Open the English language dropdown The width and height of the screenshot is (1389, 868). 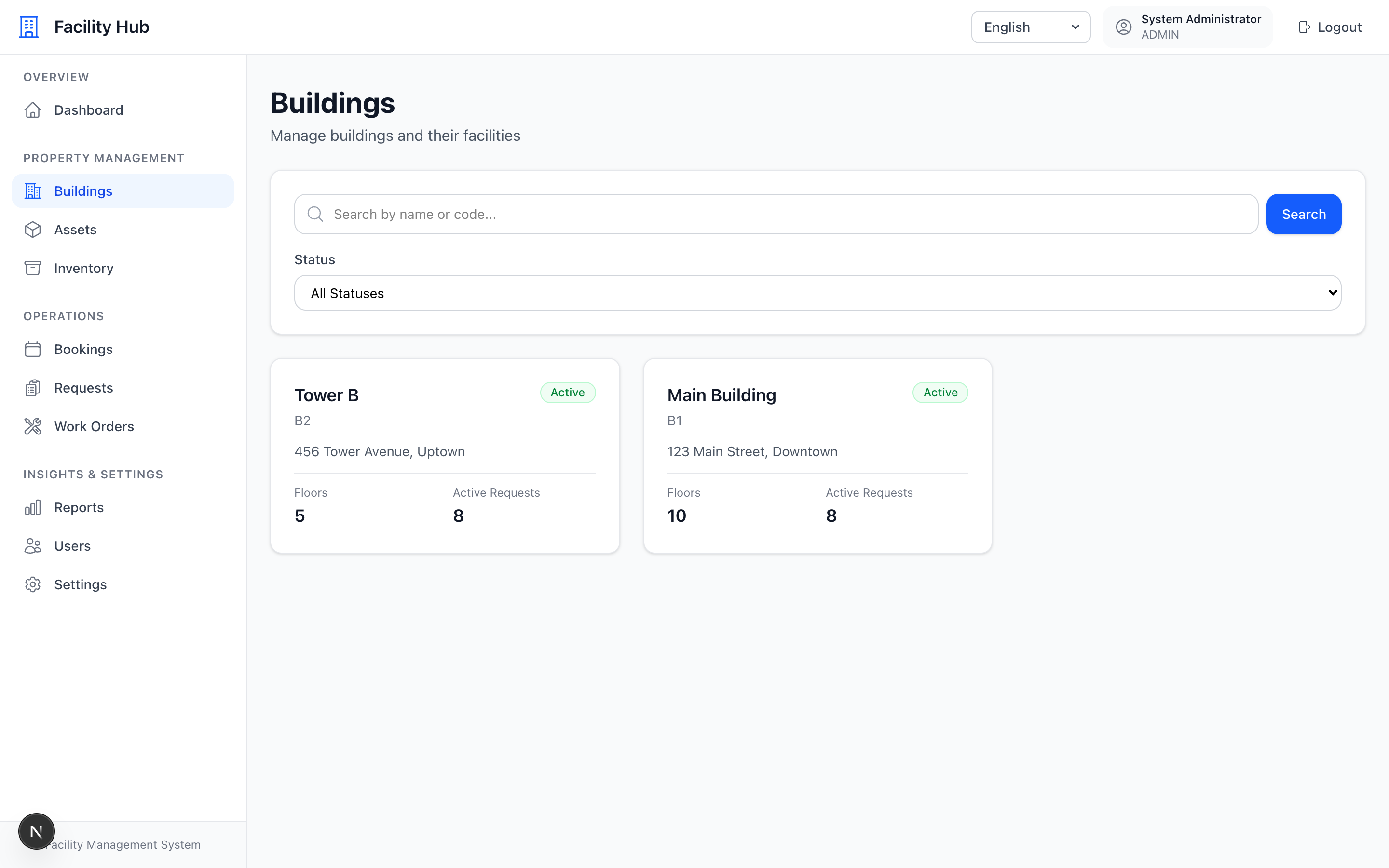tap(1030, 27)
